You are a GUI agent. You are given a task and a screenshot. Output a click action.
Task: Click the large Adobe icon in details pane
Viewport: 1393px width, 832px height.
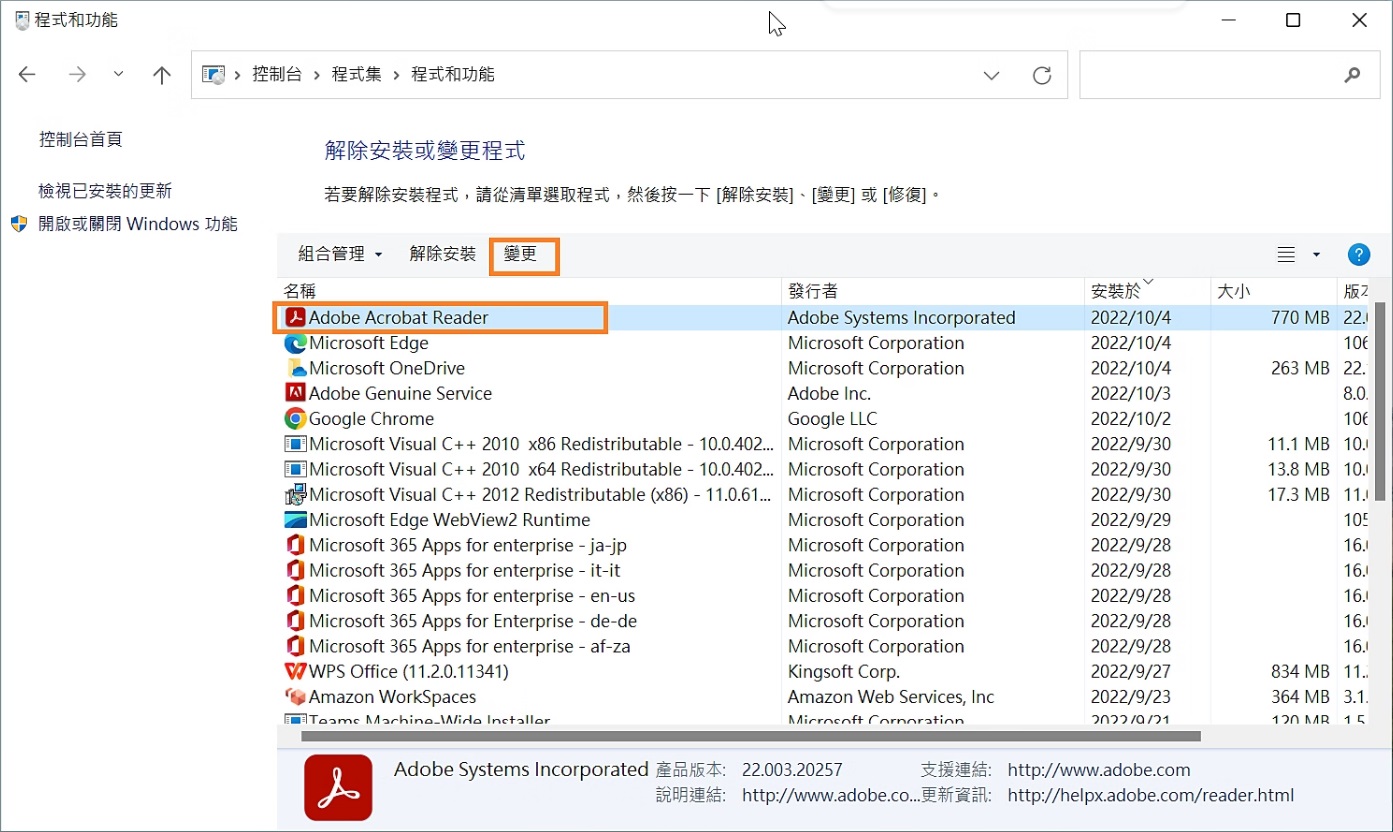(x=338, y=787)
